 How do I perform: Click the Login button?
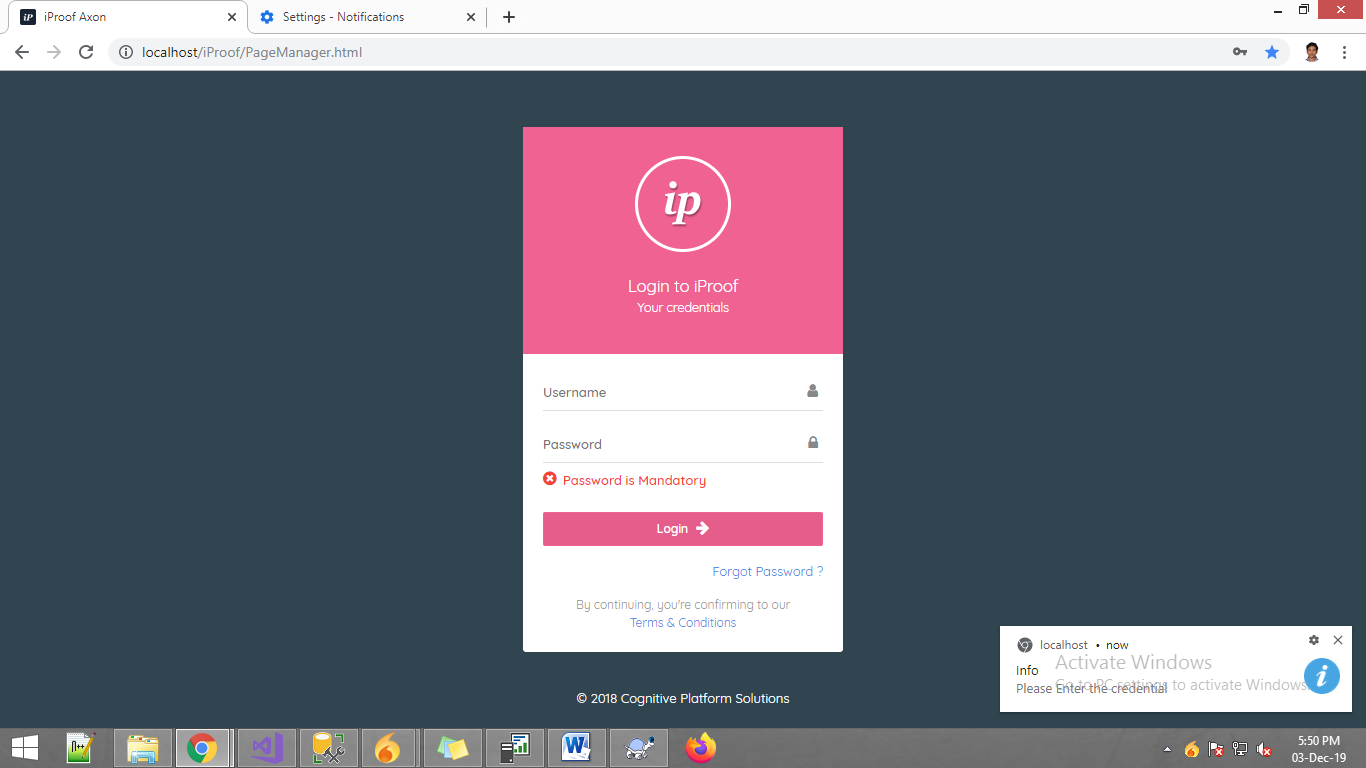point(683,528)
